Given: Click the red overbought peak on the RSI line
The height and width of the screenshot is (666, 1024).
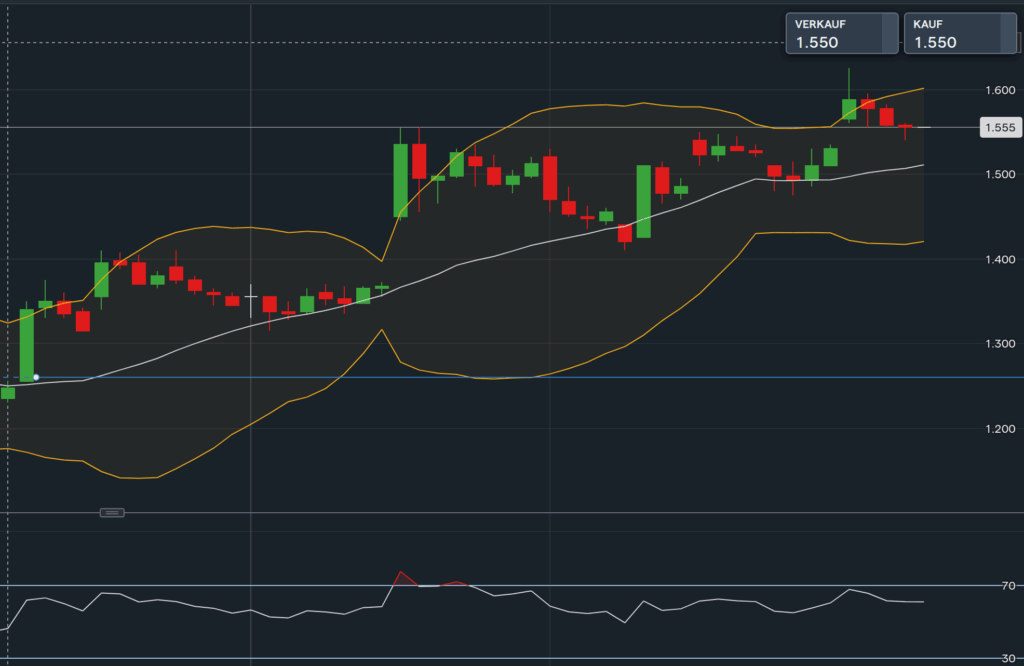Looking at the screenshot, I should pos(401,573).
